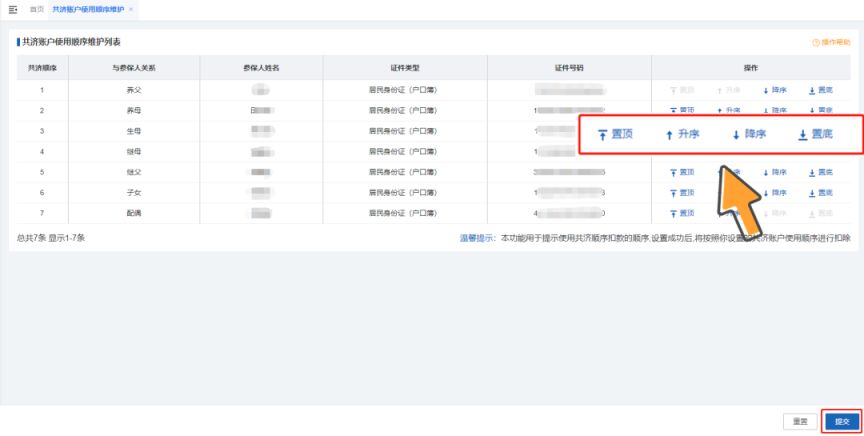The height and width of the screenshot is (436, 864).
Task: Select the 养母 relationship cell in row 2
Action: pos(134,111)
